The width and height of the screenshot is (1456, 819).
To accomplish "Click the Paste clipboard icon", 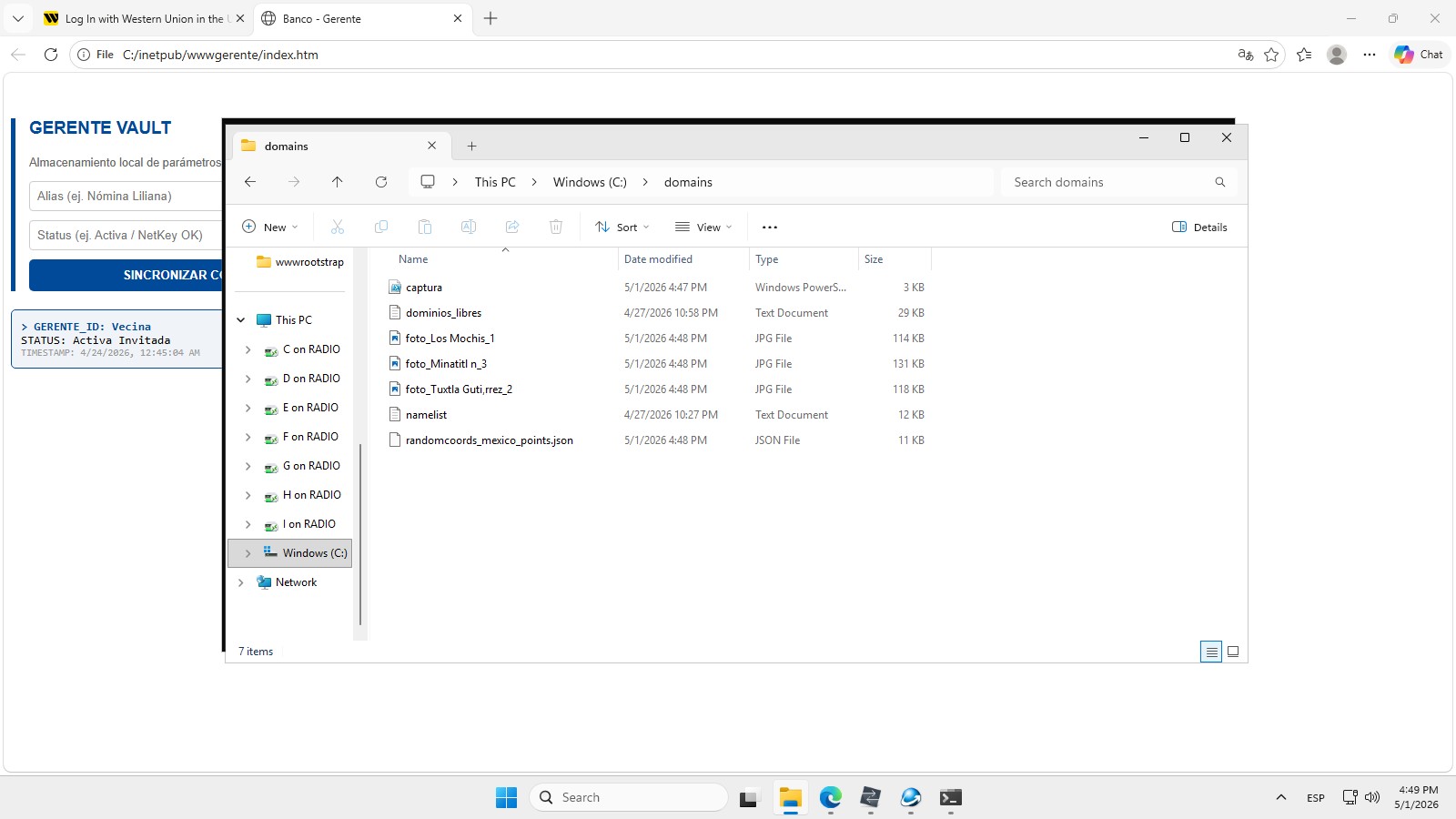I will pos(425,227).
